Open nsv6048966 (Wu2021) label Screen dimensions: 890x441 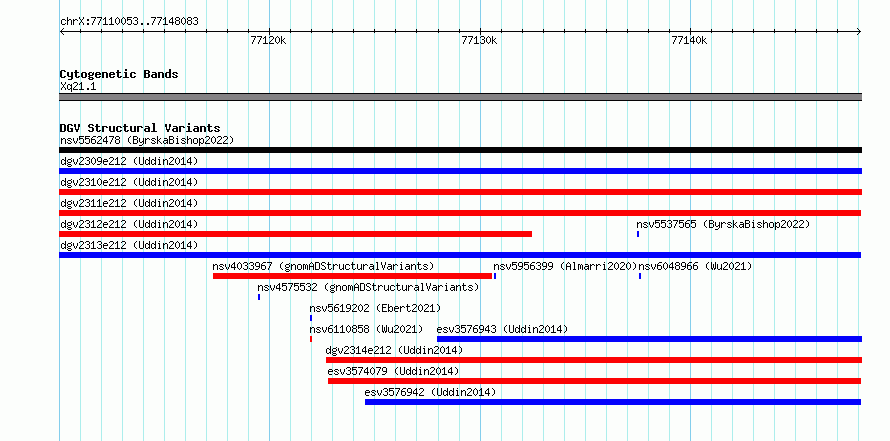pyautogui.click(x=695, y=266)
